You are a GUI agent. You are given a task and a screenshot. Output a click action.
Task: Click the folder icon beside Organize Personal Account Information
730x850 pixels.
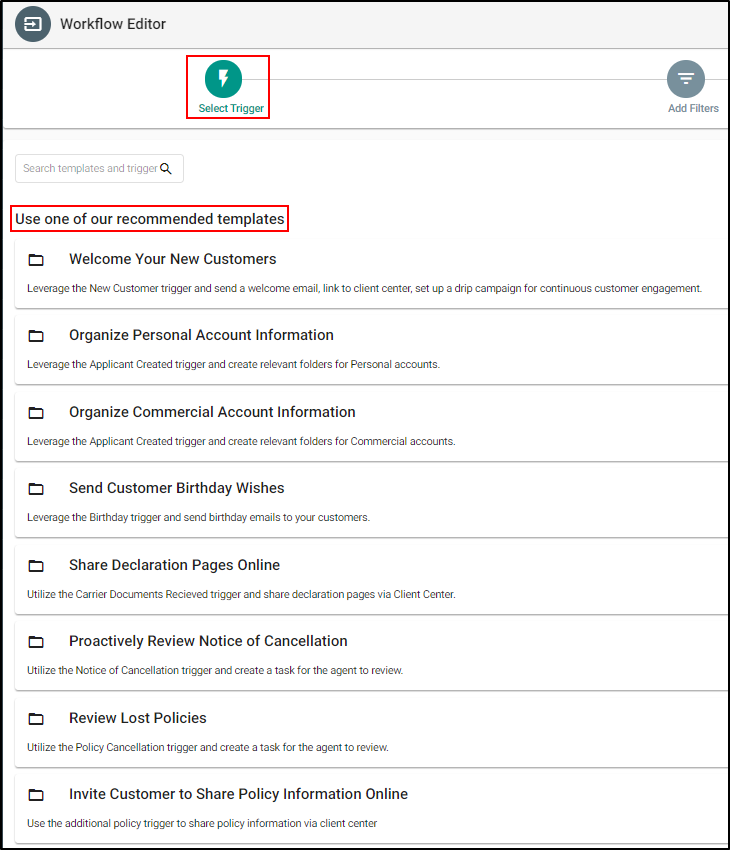(36, 336)
